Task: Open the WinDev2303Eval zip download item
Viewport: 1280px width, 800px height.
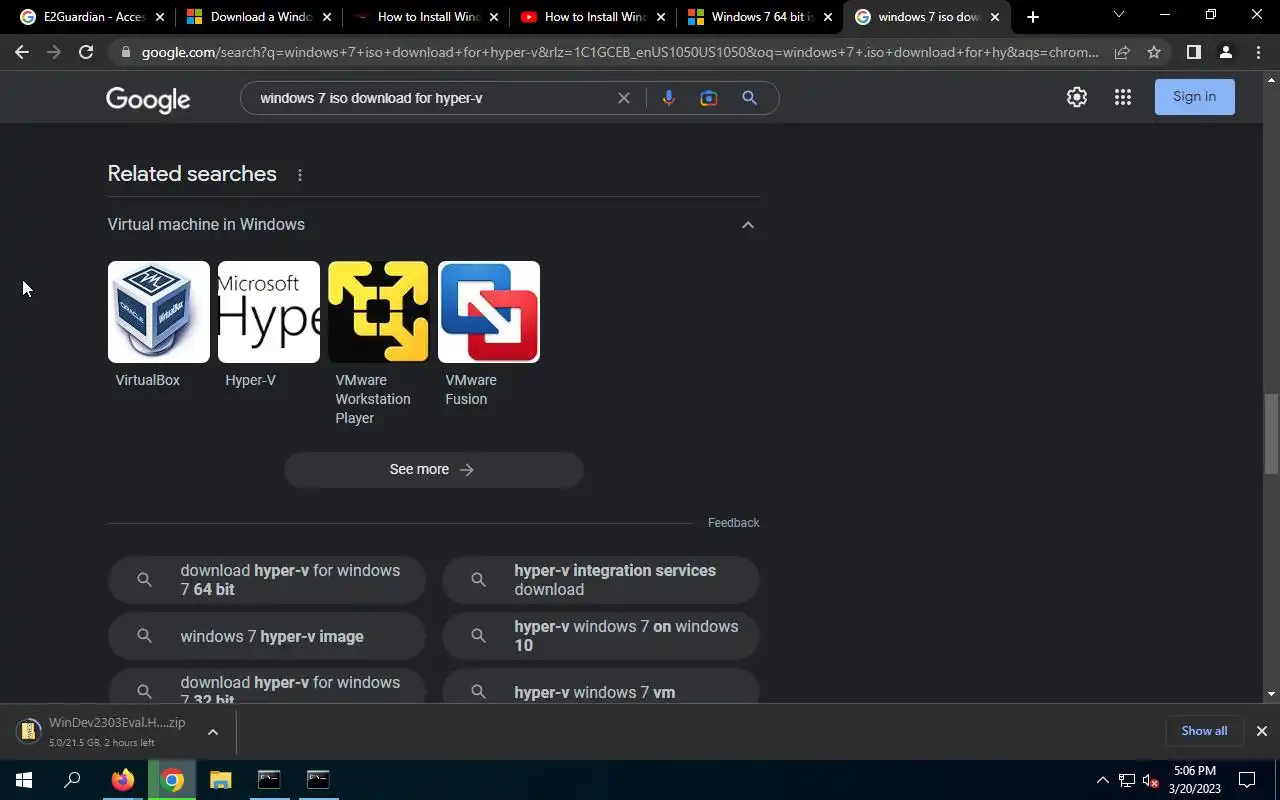Action: coord(105,732)
